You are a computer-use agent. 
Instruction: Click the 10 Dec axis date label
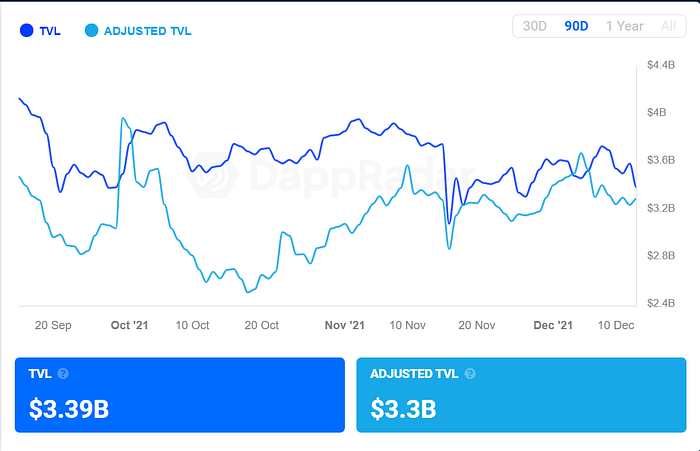tap(616, 325)
